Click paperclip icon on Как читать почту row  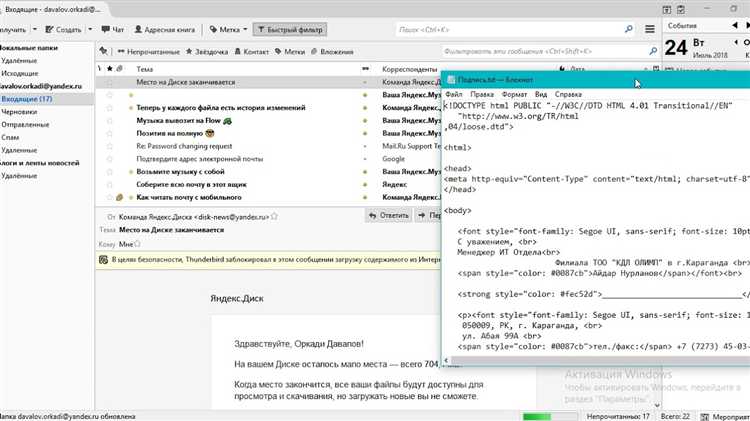(x=120, y=197)
